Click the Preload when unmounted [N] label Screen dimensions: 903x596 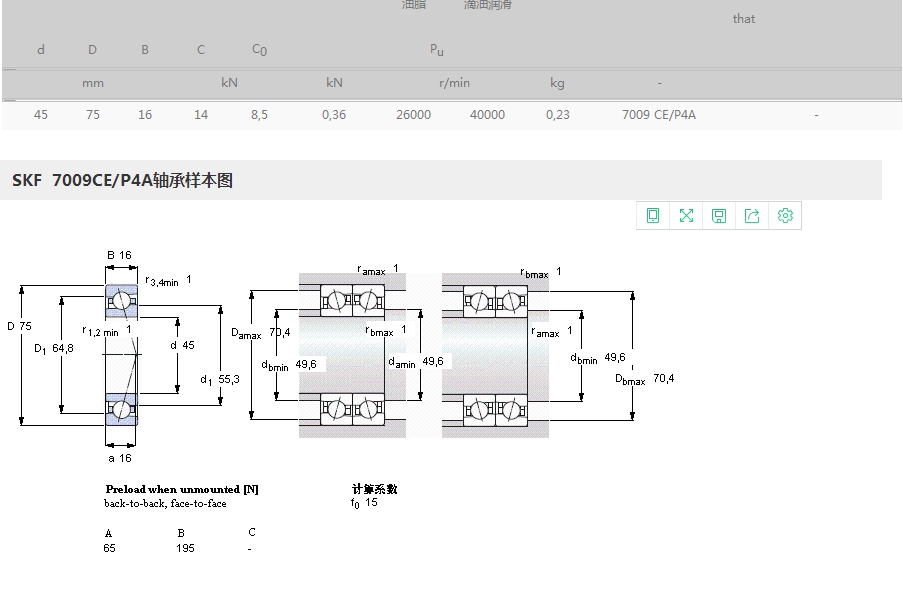[181, 489]
